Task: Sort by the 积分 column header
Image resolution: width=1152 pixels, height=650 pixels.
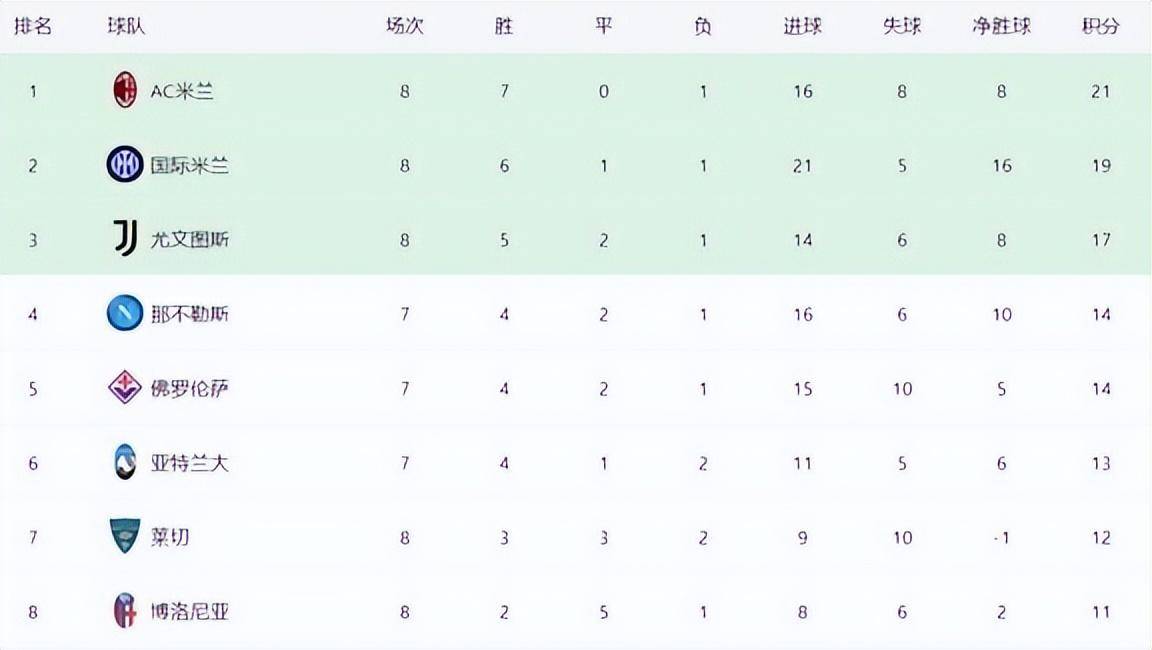Action: pyautogui.click(x=1100, y=27)
